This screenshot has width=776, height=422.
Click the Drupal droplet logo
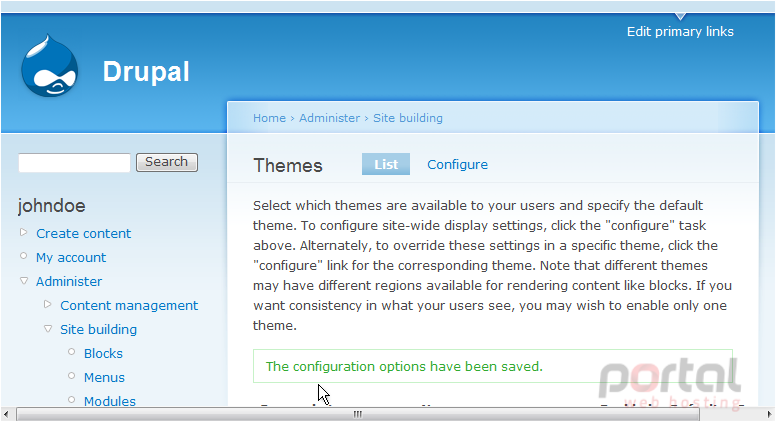(x=49, y=66)
